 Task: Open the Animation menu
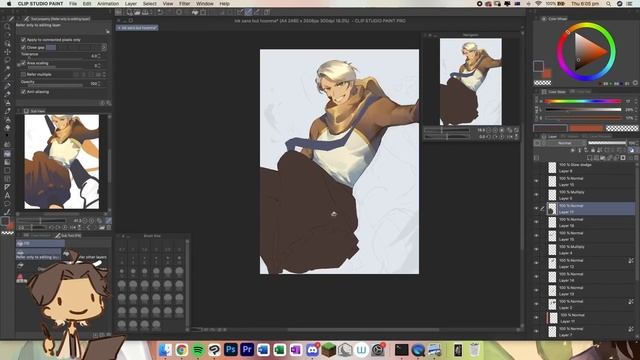coord(108,4)
